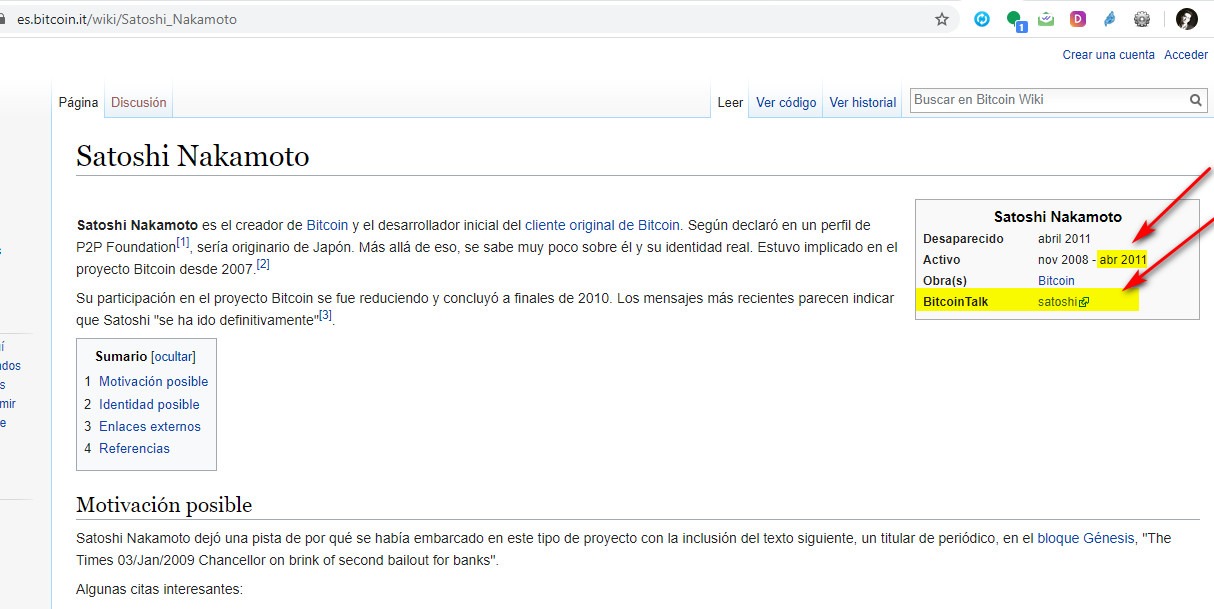Click the Algunas citas interesantes text
The image size is (1214, 609).
(160, 589)
